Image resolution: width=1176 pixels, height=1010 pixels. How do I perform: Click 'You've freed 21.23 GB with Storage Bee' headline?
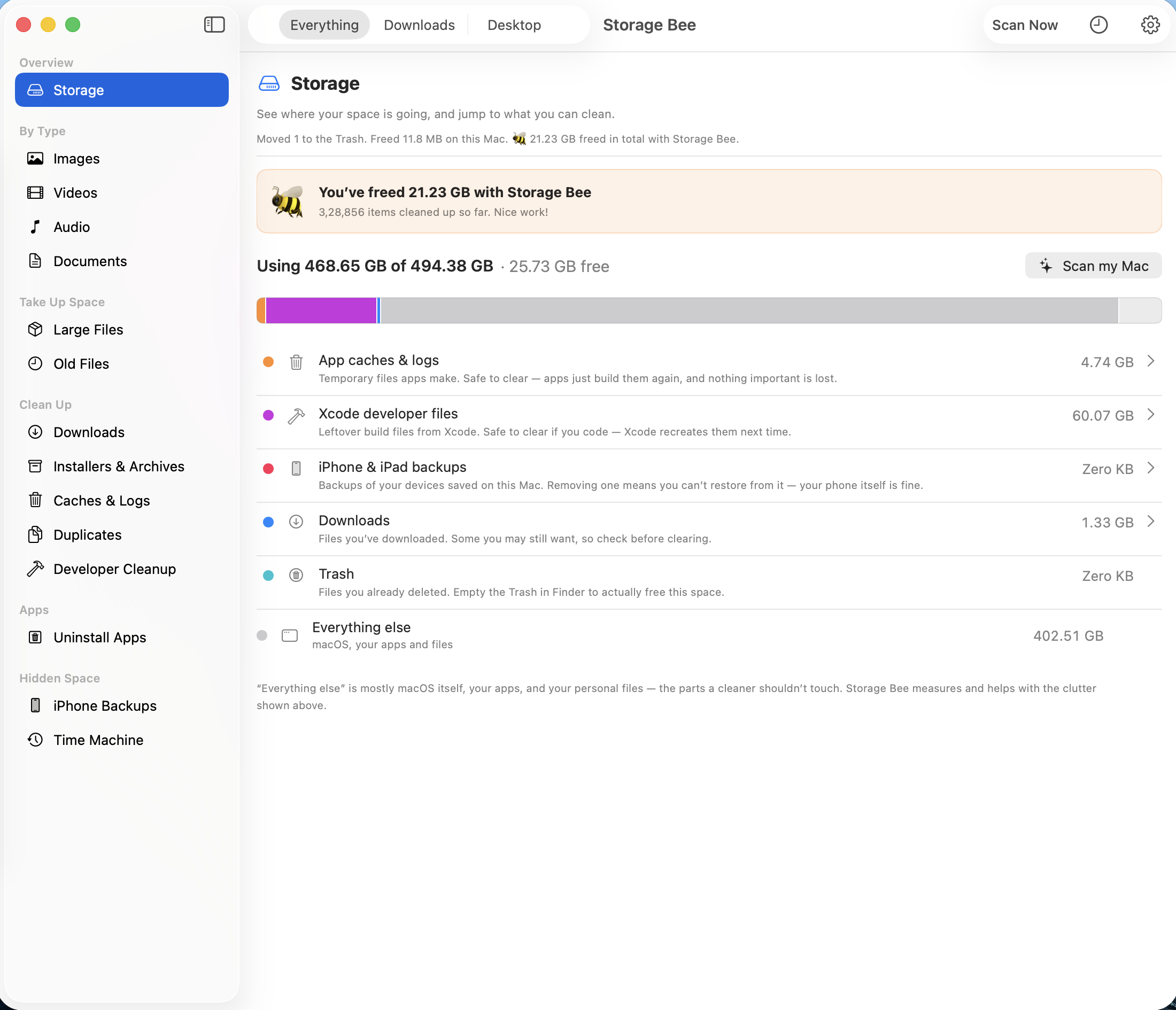454,192
